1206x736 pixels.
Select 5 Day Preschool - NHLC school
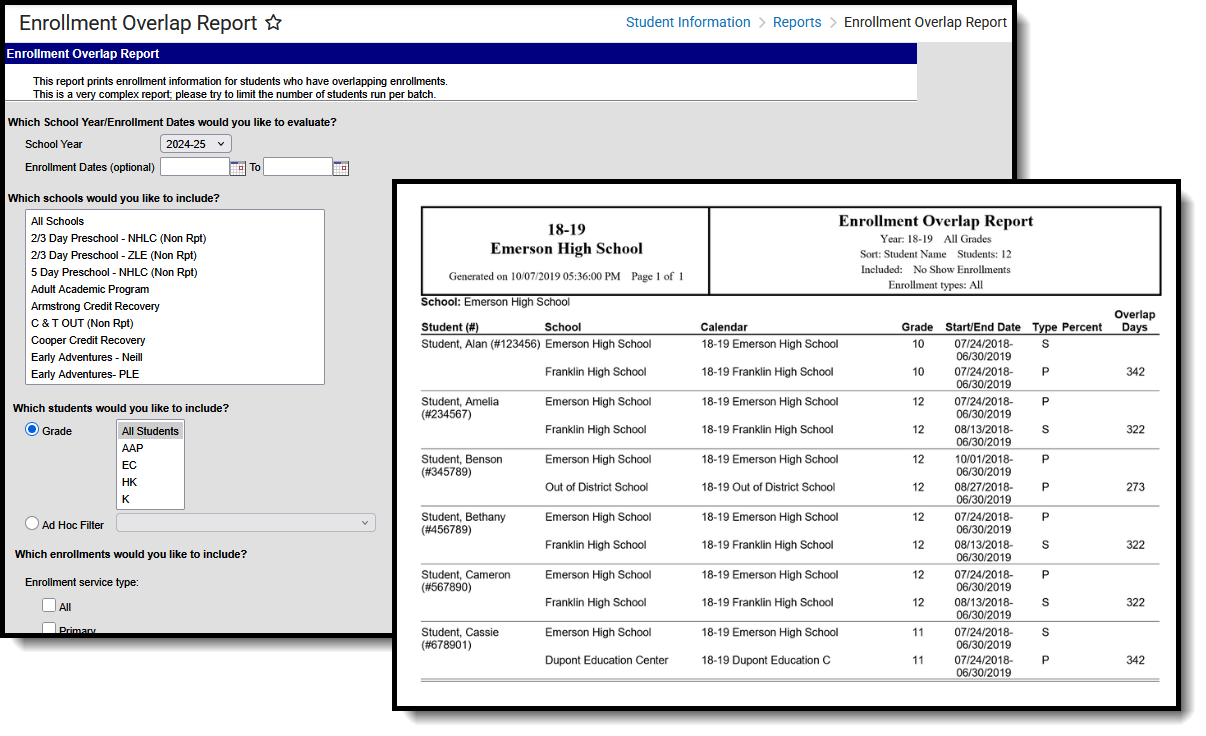pyautogui.click(x=176, y=272)
